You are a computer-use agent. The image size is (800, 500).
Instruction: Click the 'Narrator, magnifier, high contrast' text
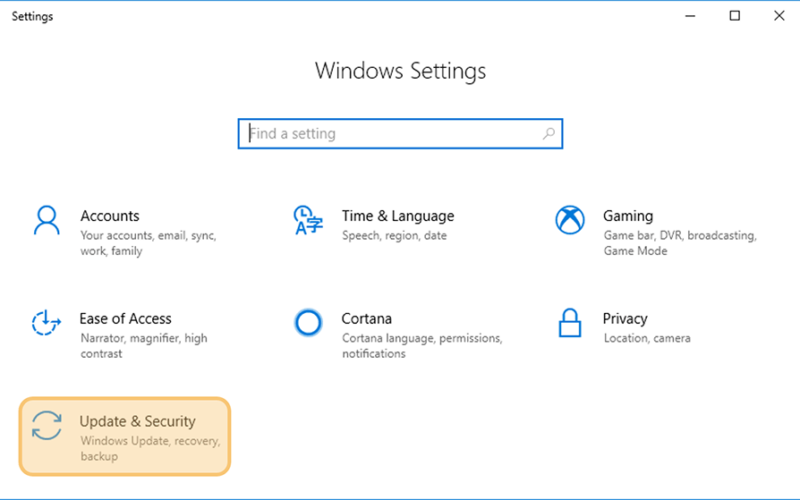(144, 345)
